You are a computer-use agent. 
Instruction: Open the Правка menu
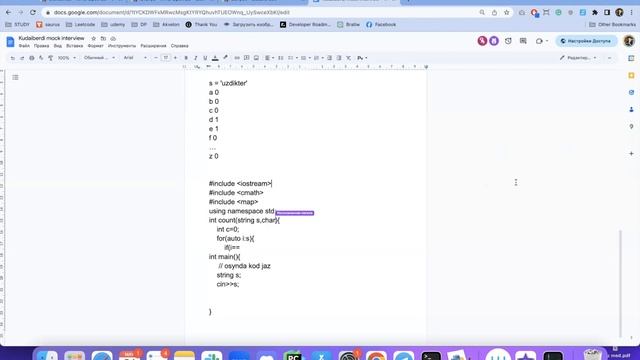[x=42, y=46]
